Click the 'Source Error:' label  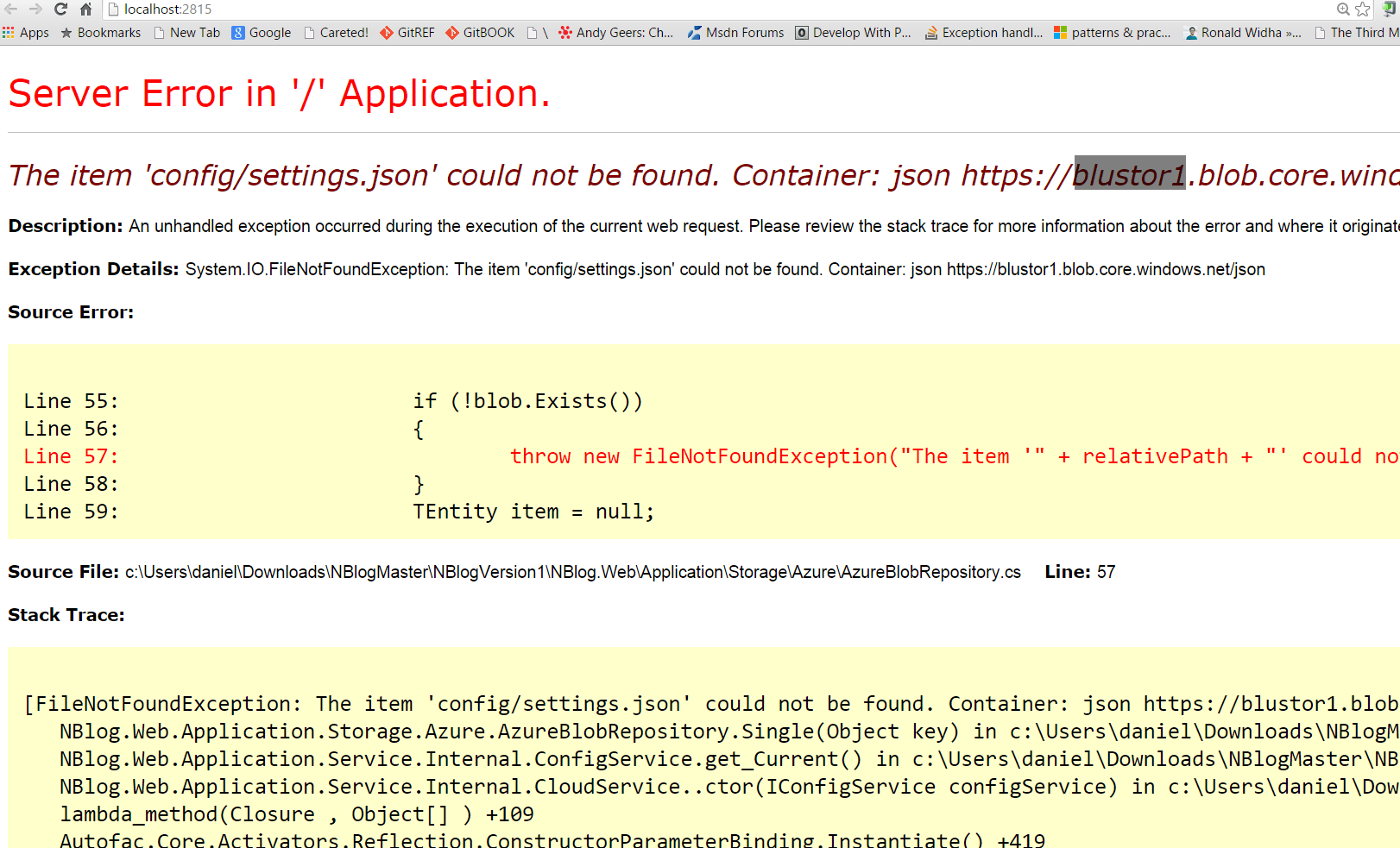71,312
